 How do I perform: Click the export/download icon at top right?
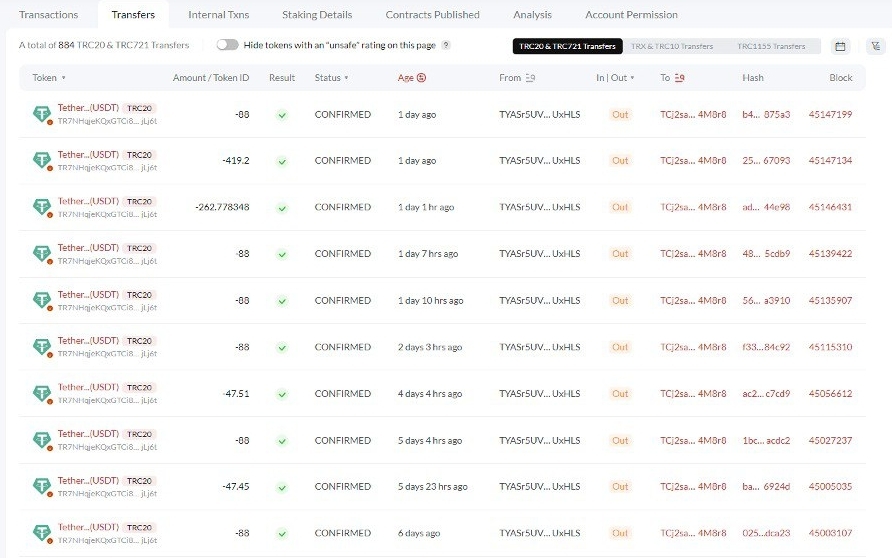pyautogui.click(x=876, y=46)
